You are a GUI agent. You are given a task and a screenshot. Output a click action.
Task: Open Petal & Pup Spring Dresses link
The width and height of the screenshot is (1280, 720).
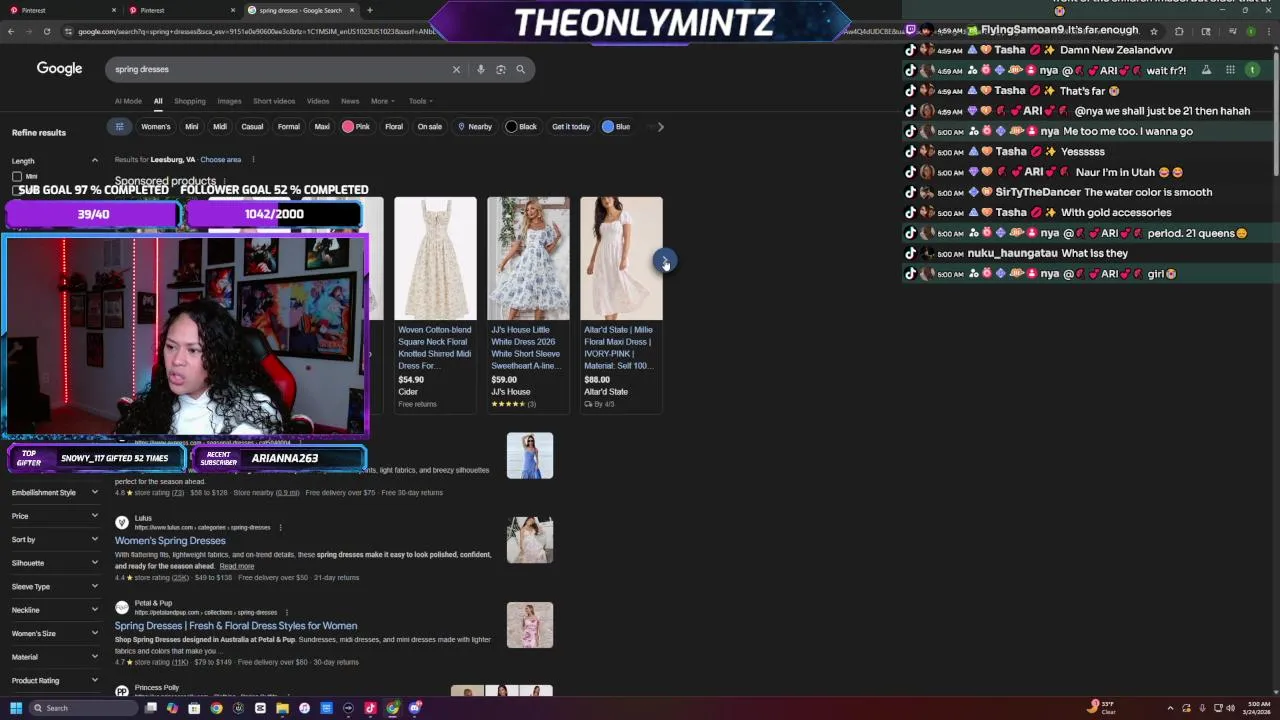236,626
